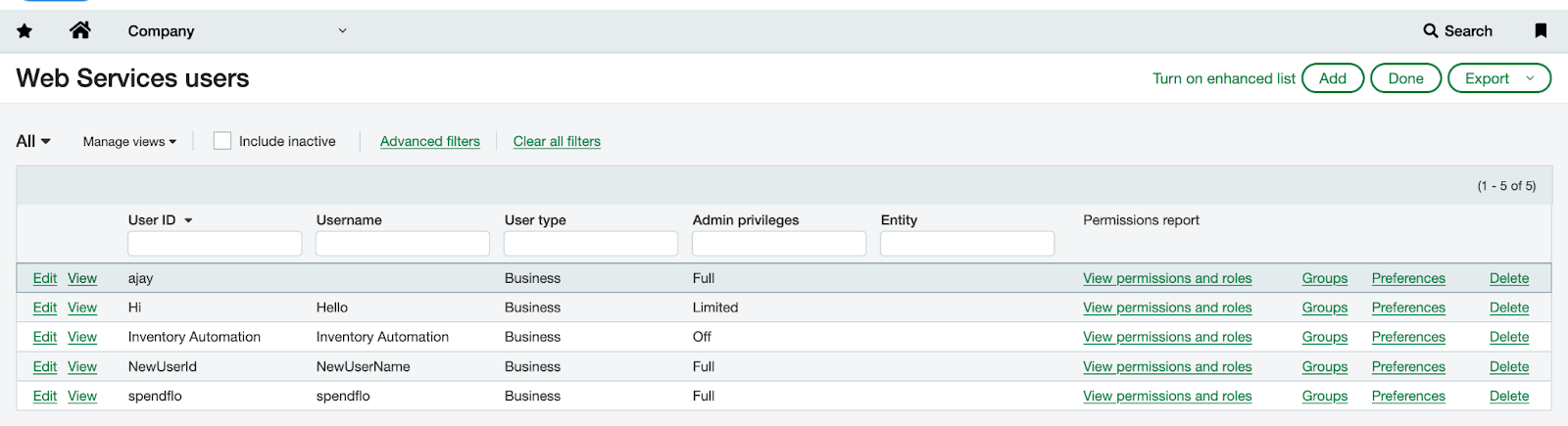Open the Manage views dropdown
Screen dimensions: 1568x426
click(x=129, y=141)
